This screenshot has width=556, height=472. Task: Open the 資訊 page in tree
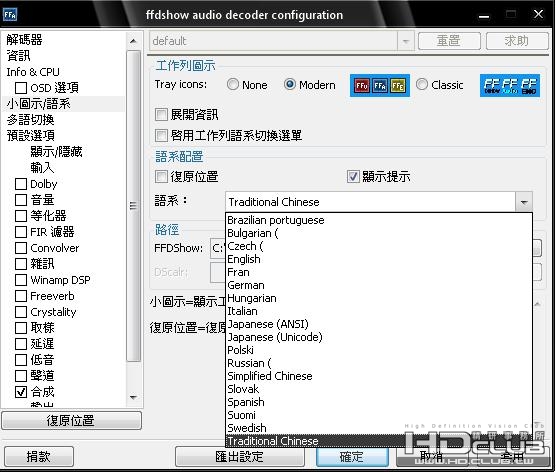(18, 56)
